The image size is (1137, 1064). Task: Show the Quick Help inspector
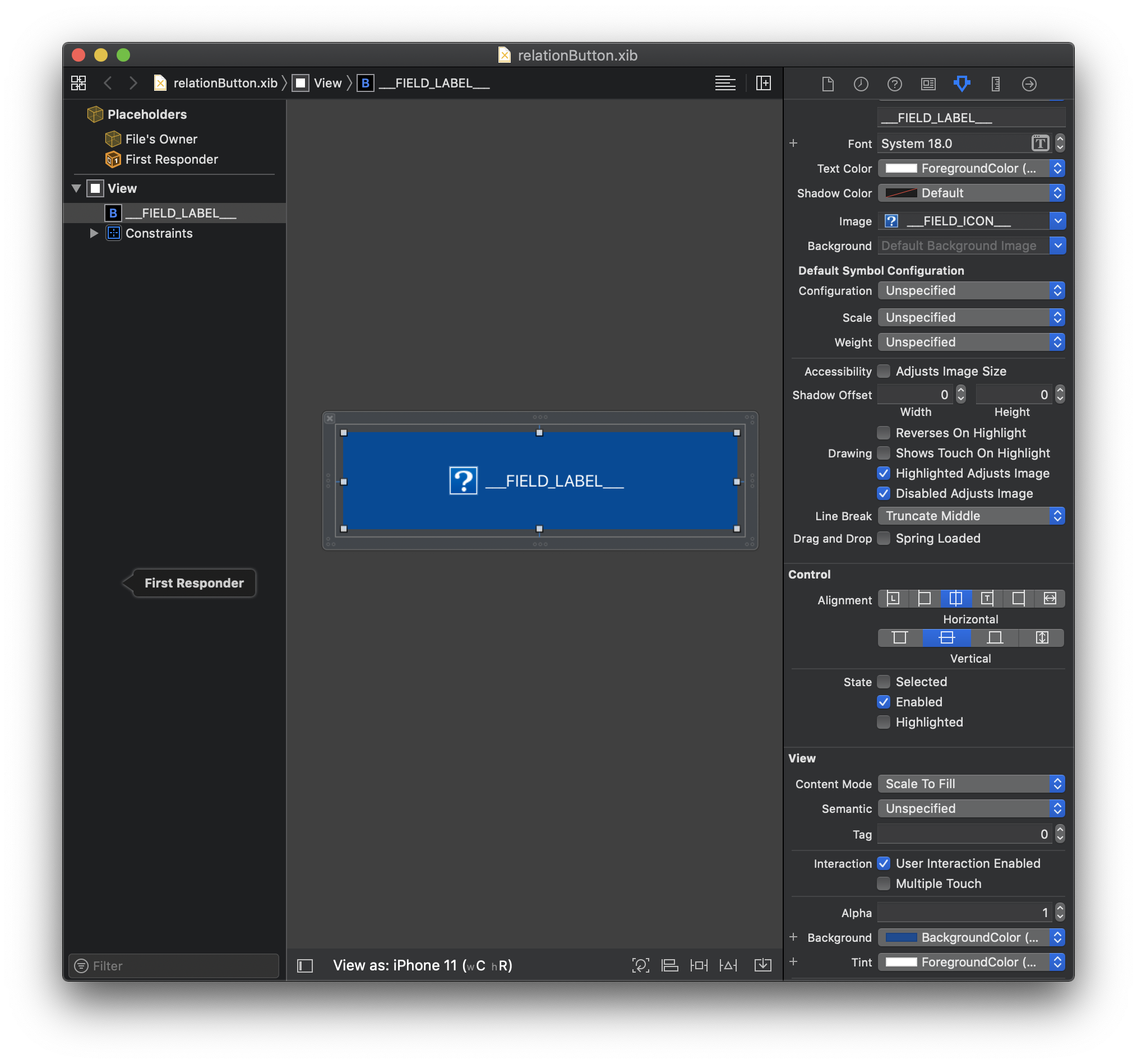click(x=894, y=84)
